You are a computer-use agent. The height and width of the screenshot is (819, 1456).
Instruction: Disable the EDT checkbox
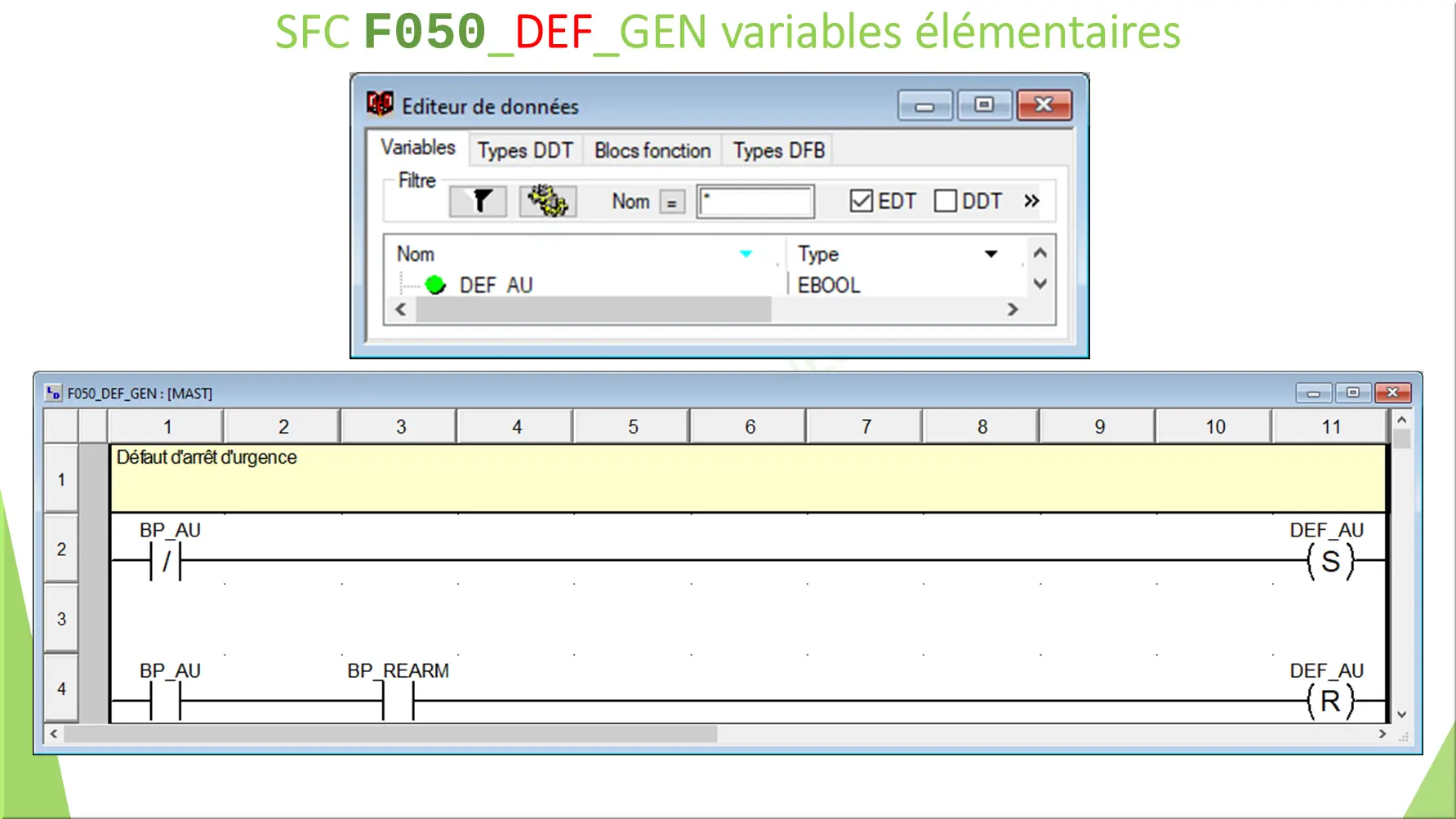tap(862, 200)
